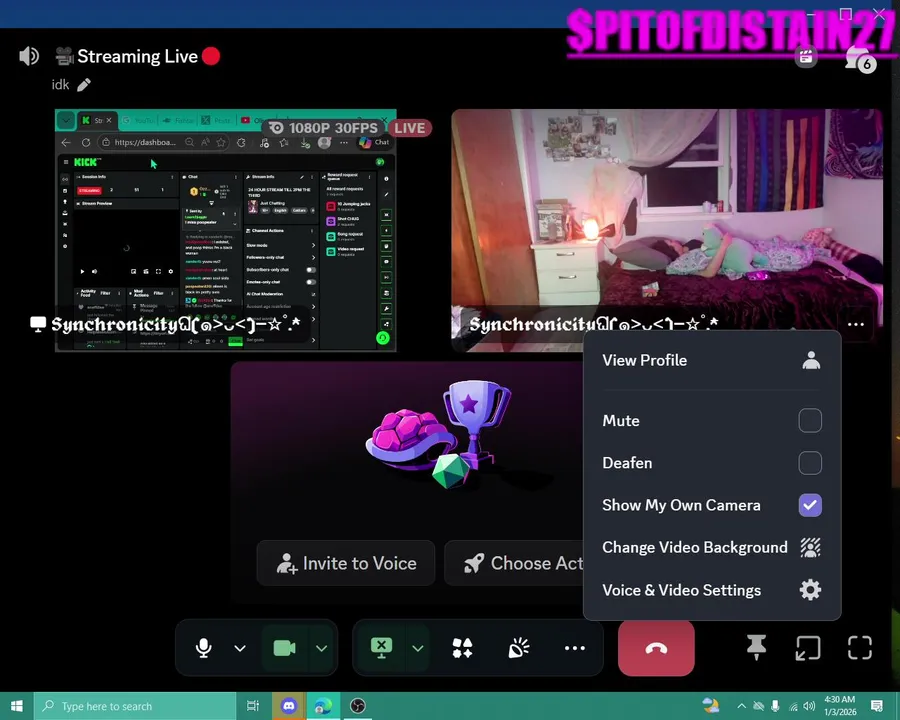Open Task View on the taskbar

tap(253, 706)
